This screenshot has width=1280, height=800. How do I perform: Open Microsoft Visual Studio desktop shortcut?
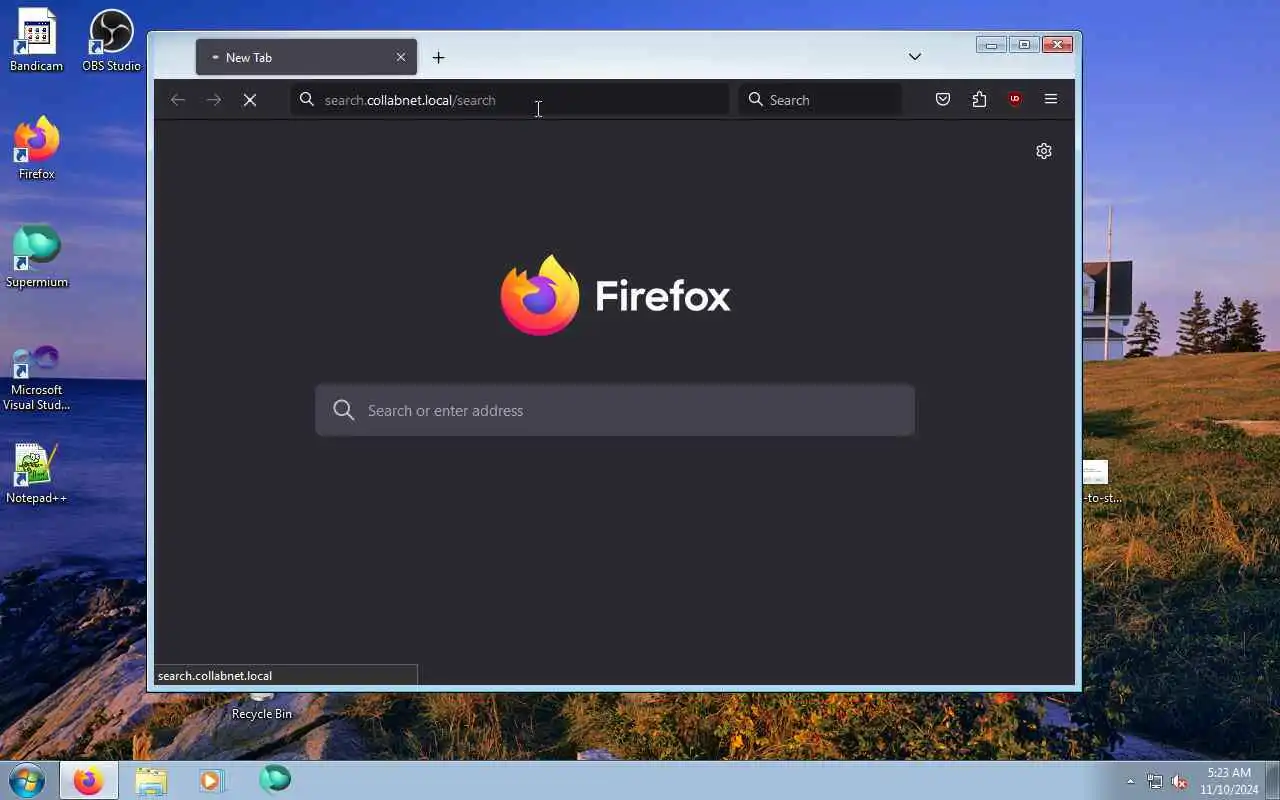point(36,378)
